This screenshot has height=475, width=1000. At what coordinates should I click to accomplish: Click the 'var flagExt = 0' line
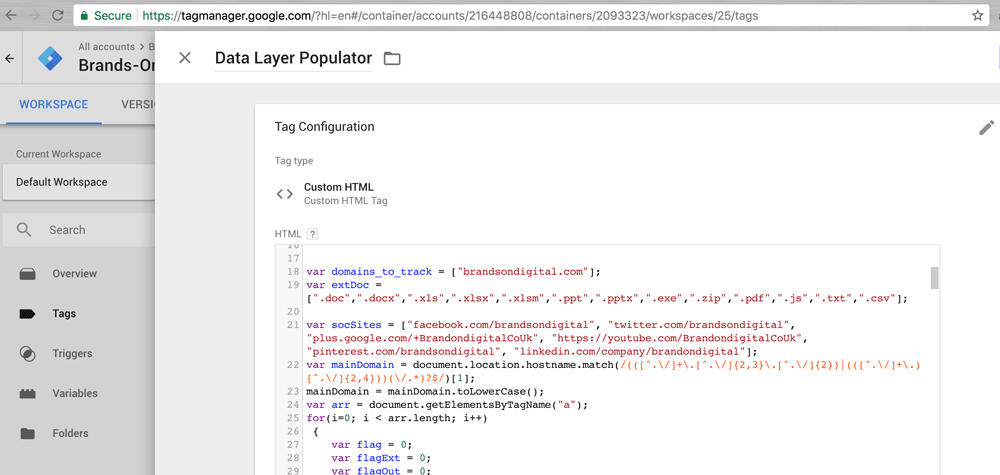point(381,458)
